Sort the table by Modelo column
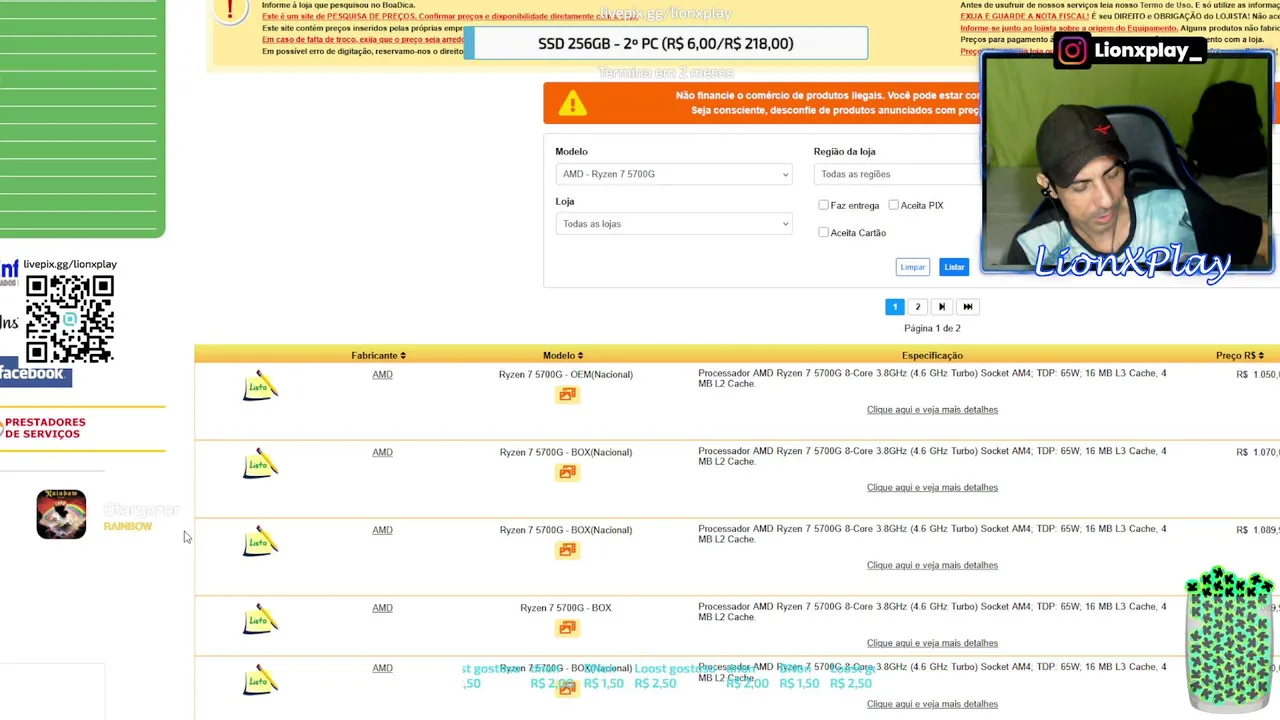The width and height of the screenshot is (1280, 720). [563, 355]
